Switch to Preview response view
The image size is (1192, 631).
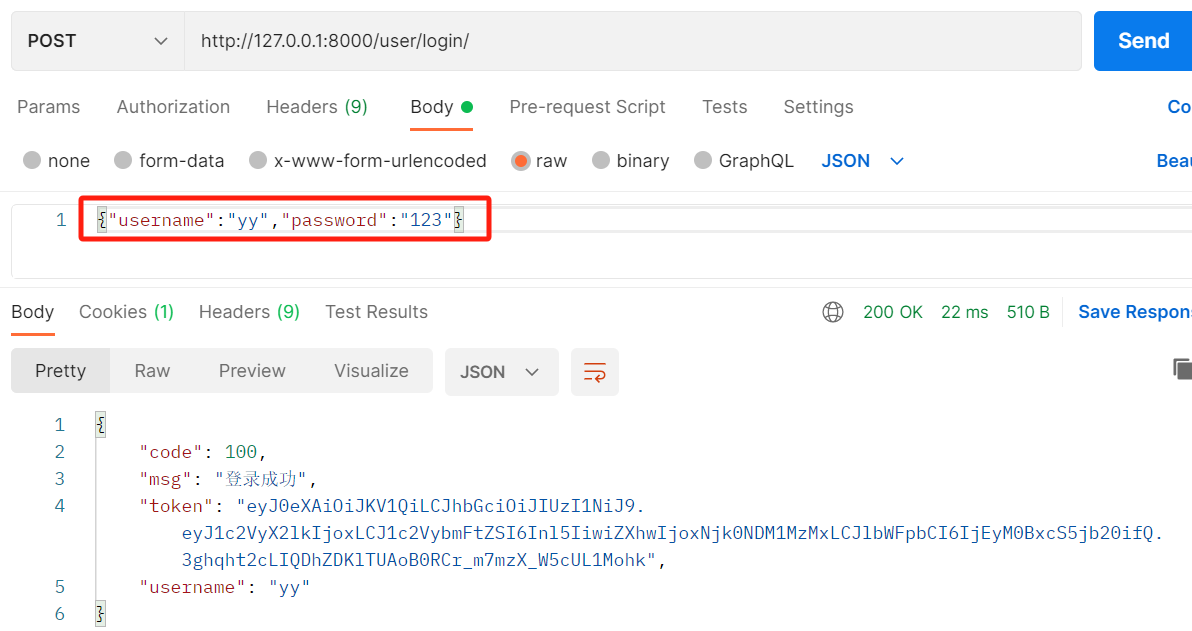tap(252, 371)
